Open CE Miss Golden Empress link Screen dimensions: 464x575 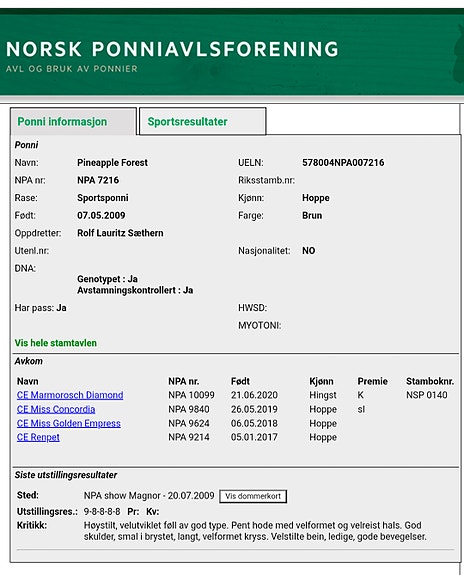point(69,423)
